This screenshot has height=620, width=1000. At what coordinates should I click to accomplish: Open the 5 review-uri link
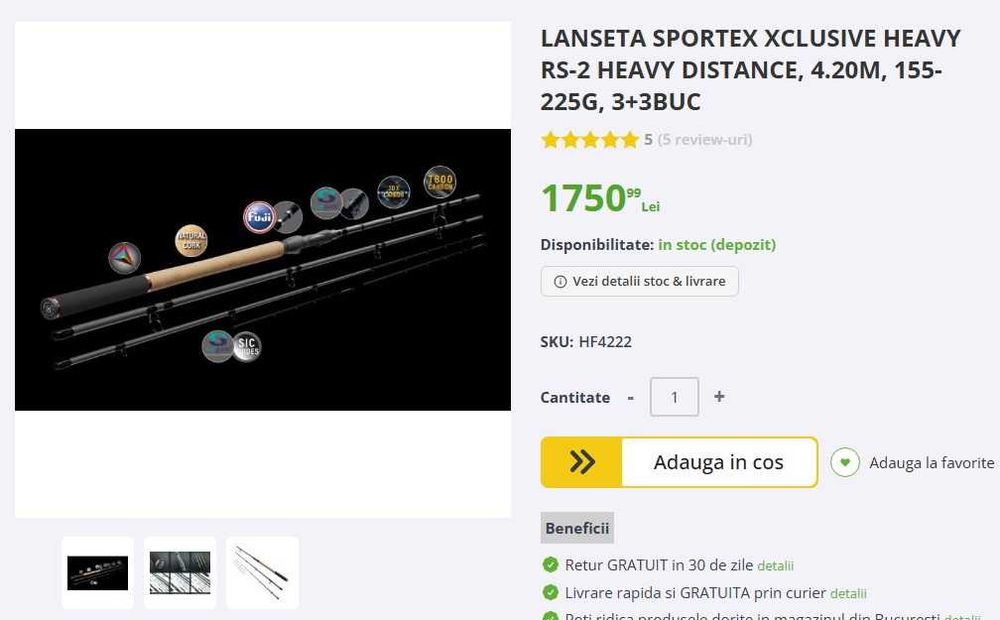(705, 140)
